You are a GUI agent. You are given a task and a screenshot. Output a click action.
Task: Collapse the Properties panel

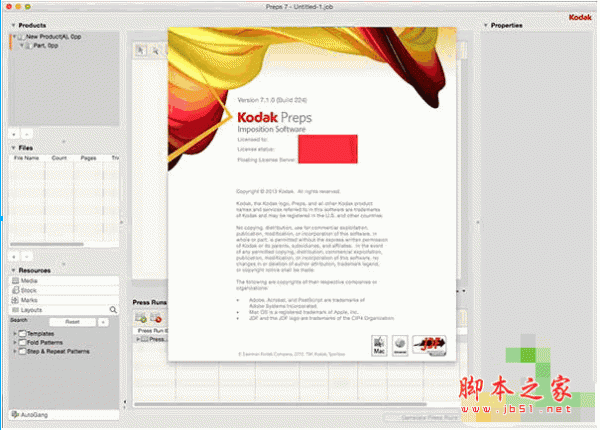click(486, 25)
